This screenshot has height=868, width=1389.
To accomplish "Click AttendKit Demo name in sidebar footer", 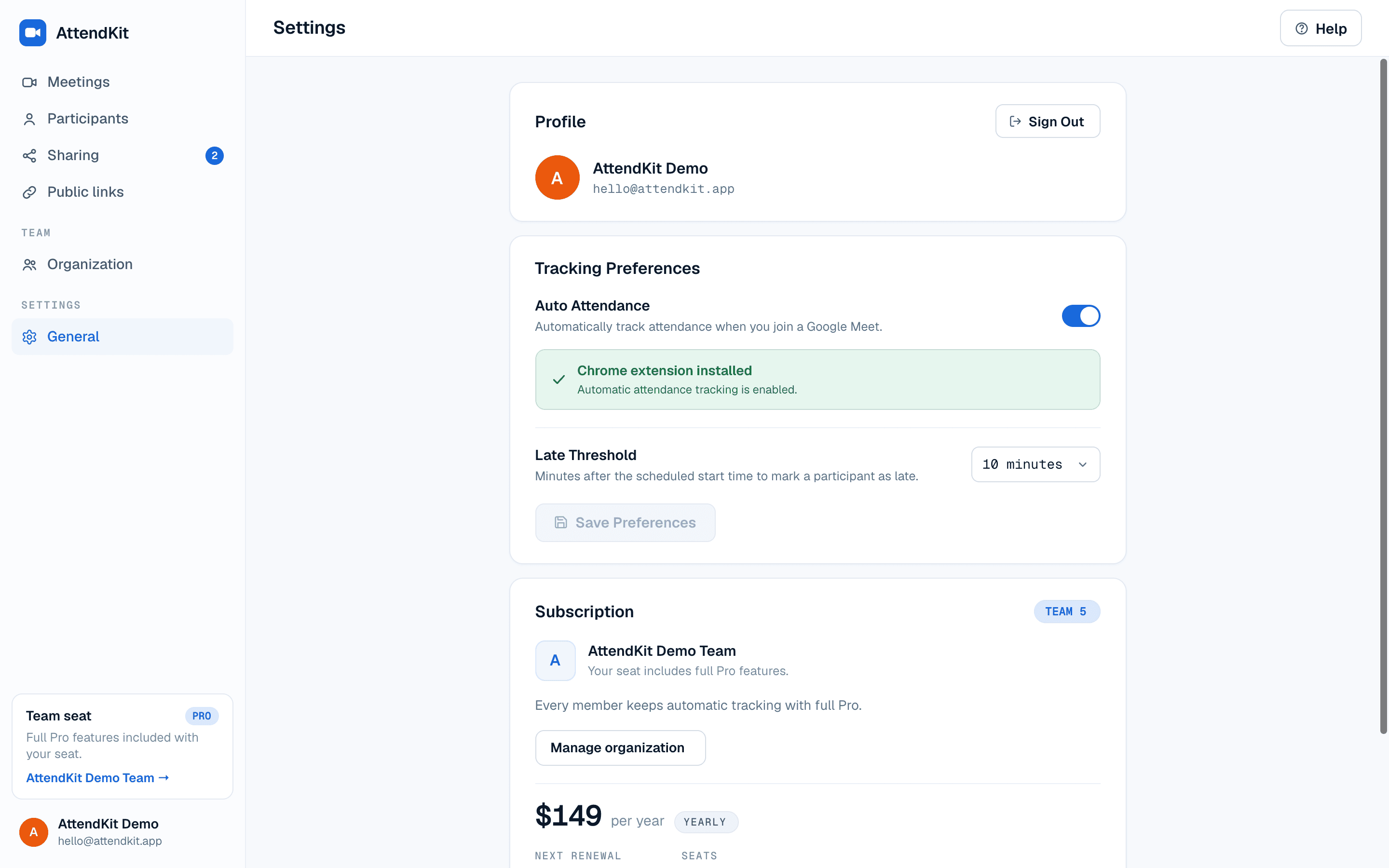I will [108, 824].
